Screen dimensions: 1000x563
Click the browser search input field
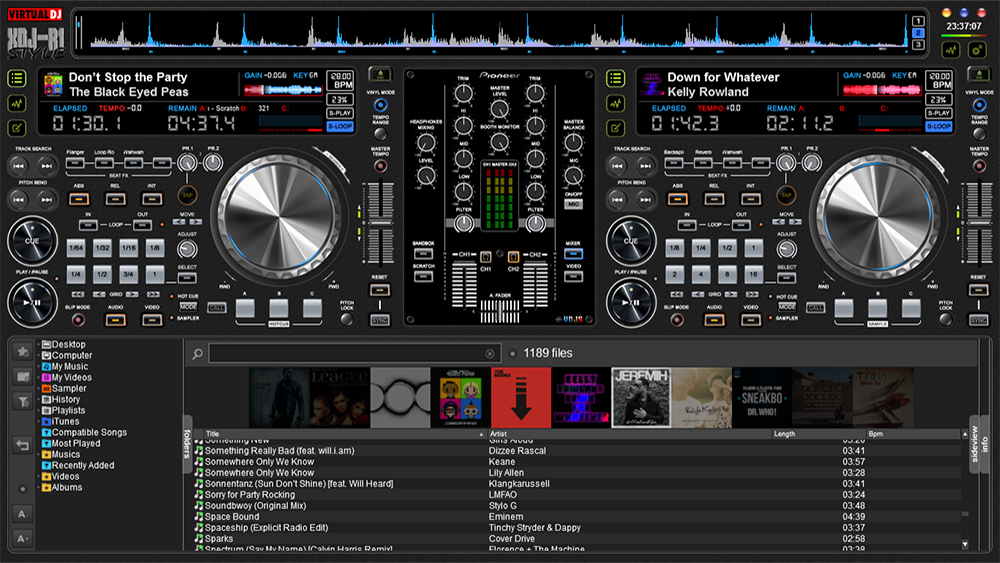pos(354,353)
